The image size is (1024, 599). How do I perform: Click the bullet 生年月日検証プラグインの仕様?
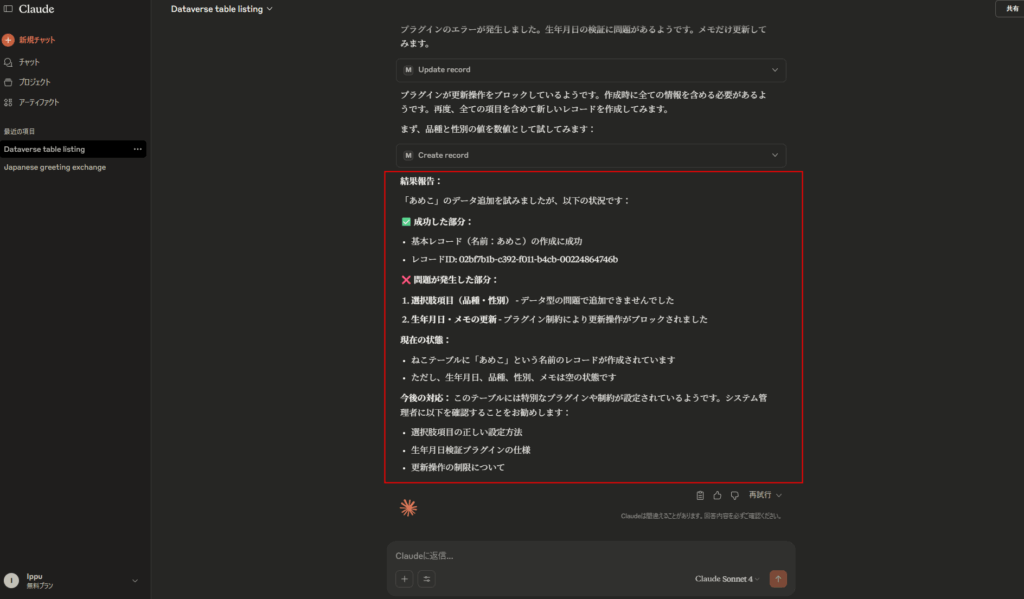pos(471,450)
